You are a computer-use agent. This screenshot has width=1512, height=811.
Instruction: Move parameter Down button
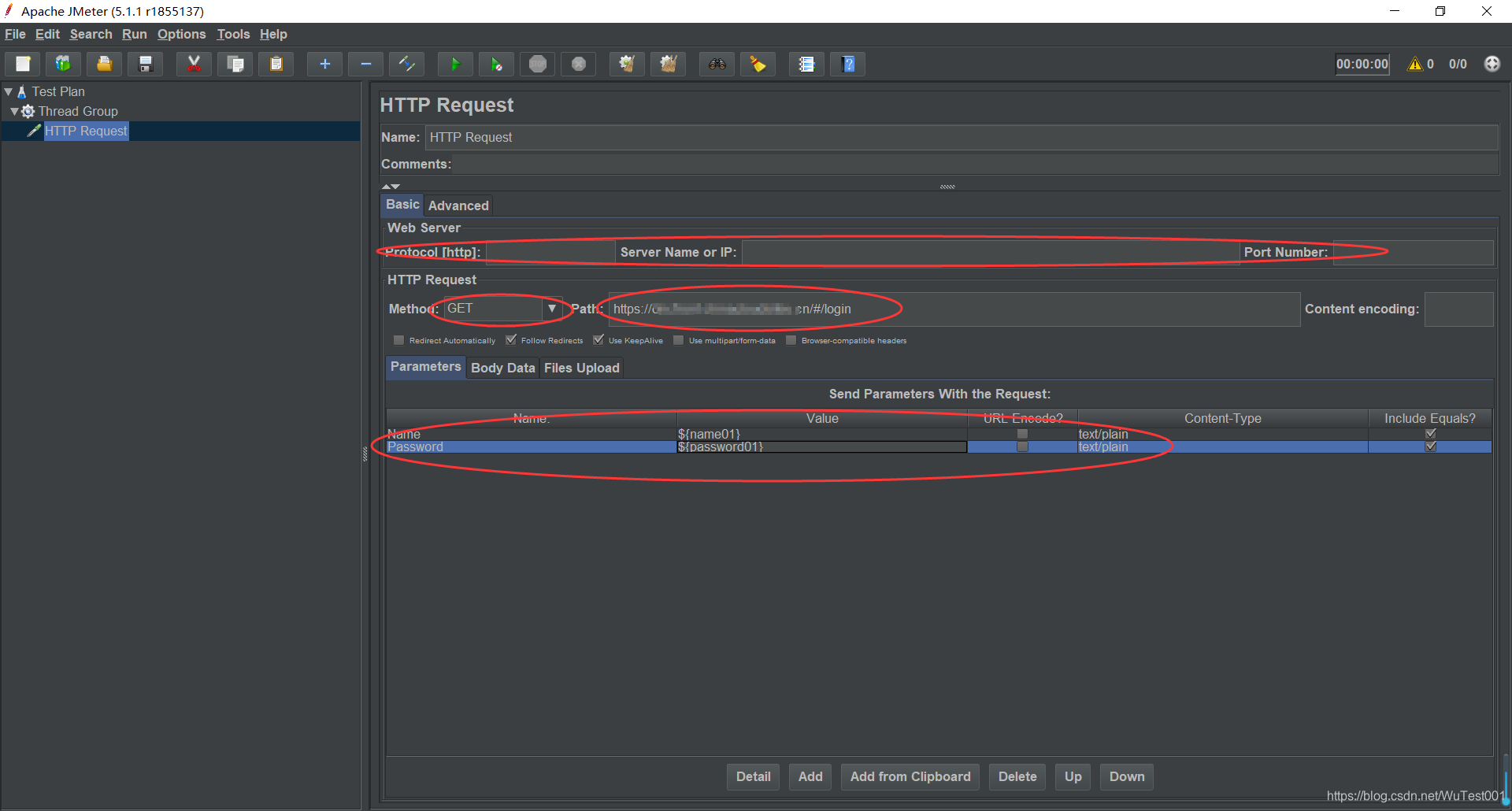(x=1127, y=776)
